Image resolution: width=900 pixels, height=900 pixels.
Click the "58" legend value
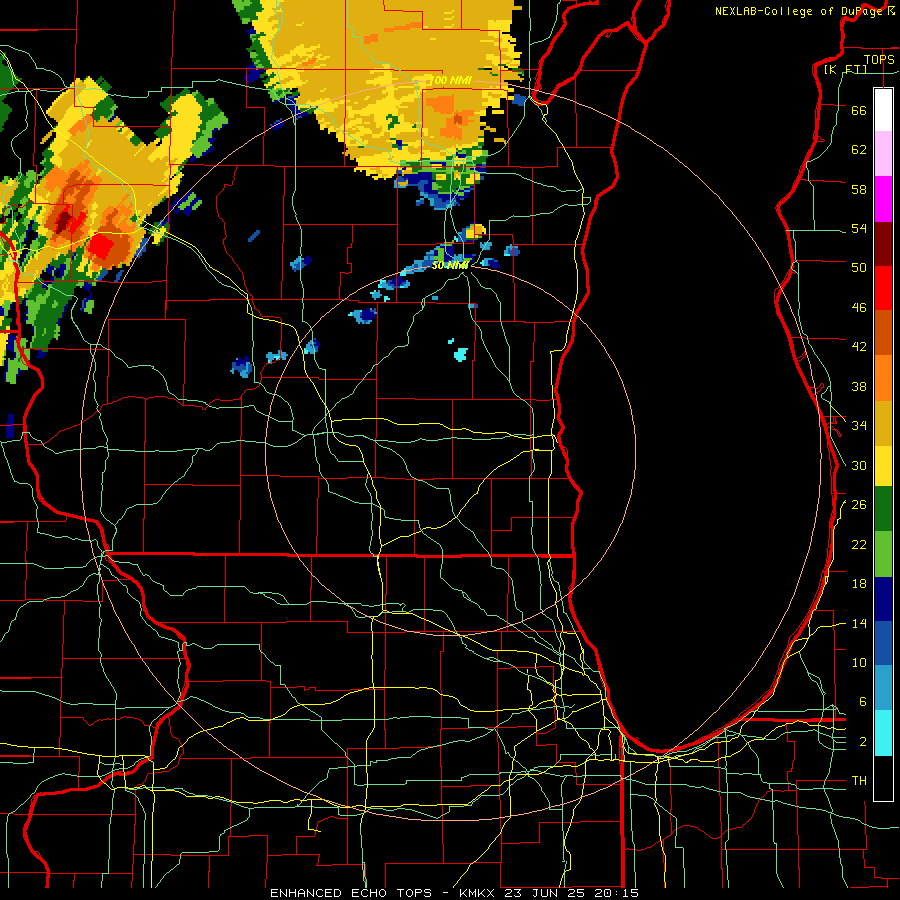tap(859, 189)
